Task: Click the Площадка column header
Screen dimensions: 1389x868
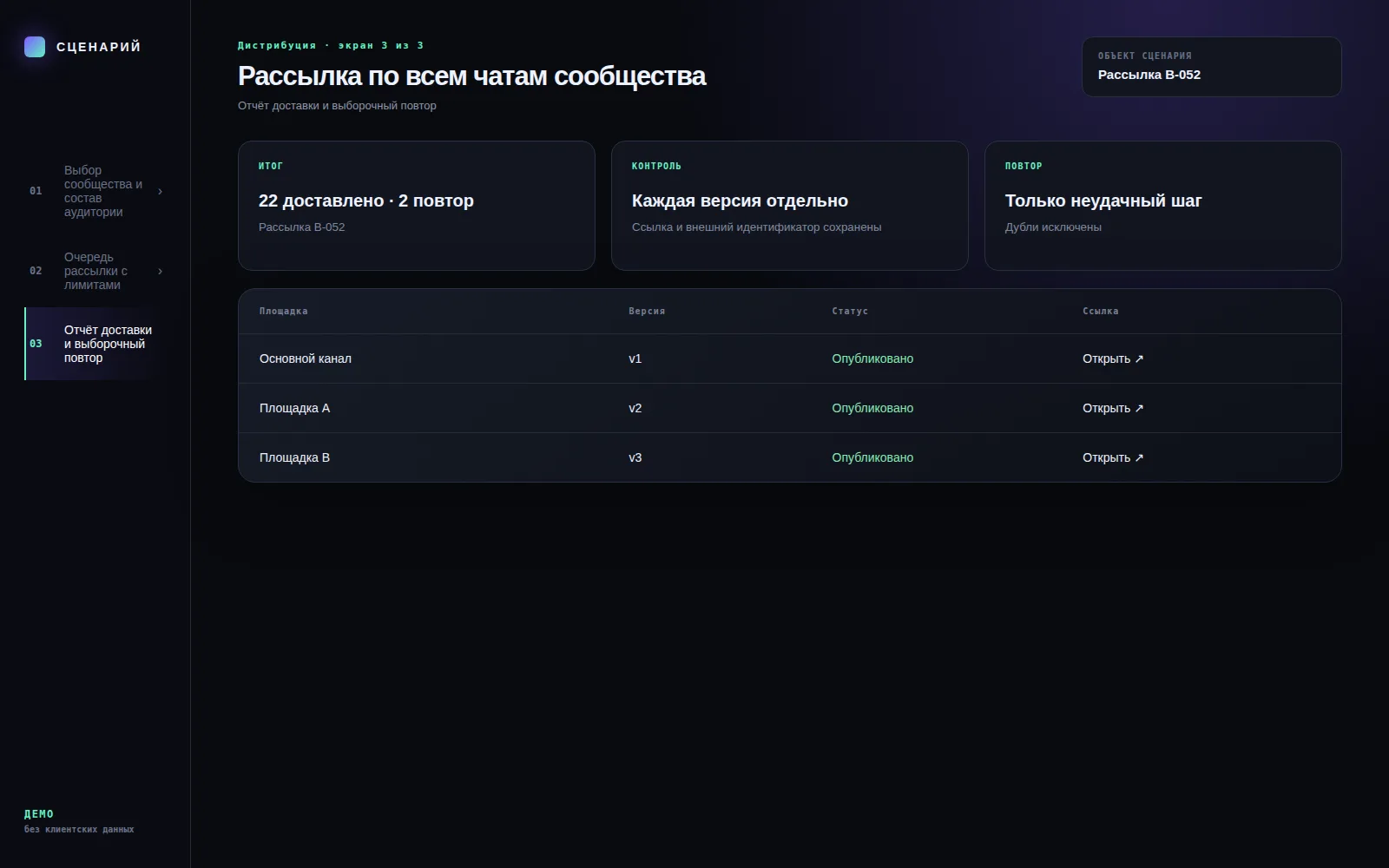Action: click(x=284, y=311)
